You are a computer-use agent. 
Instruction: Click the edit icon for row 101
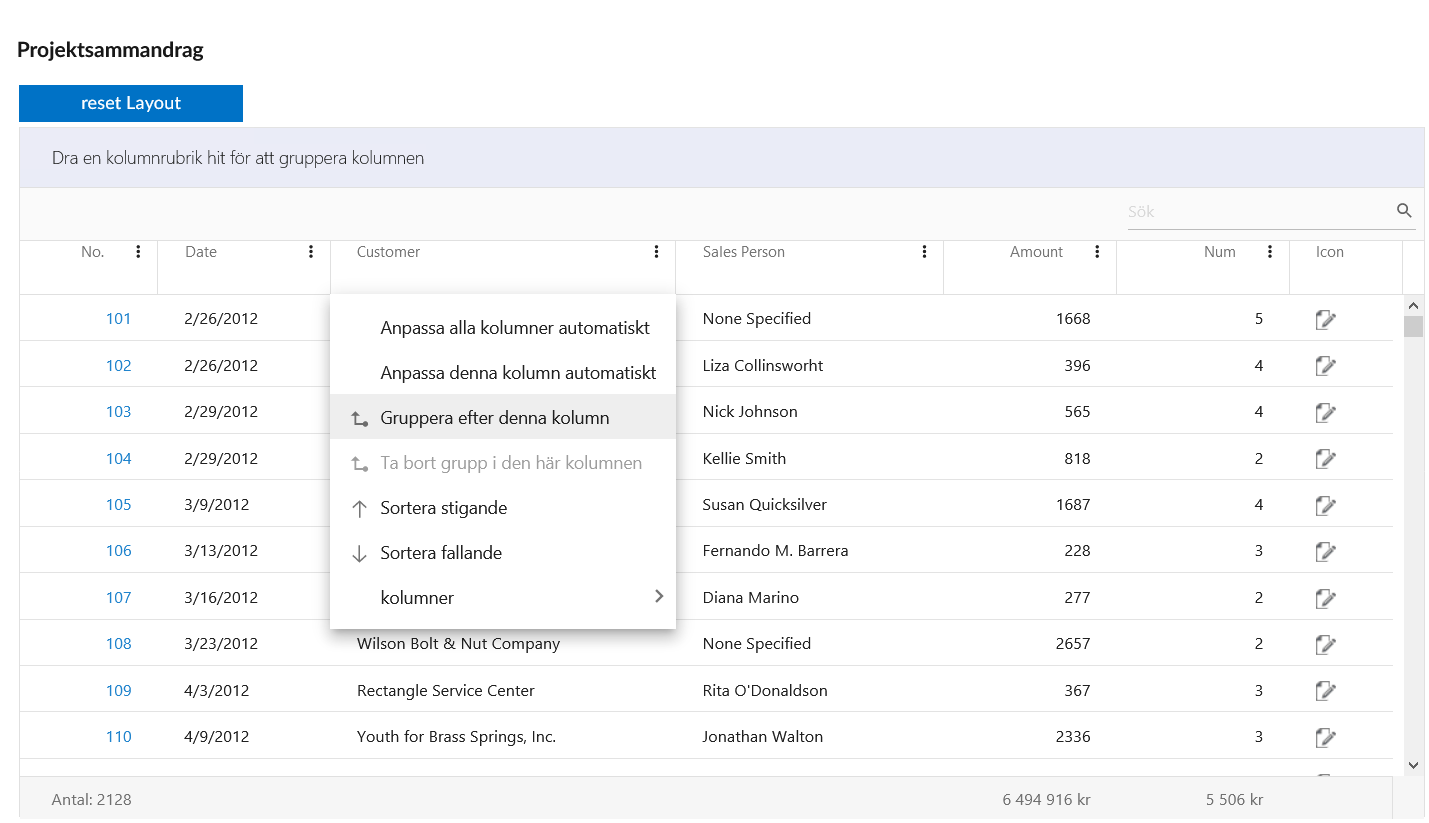coord(1325,319)
